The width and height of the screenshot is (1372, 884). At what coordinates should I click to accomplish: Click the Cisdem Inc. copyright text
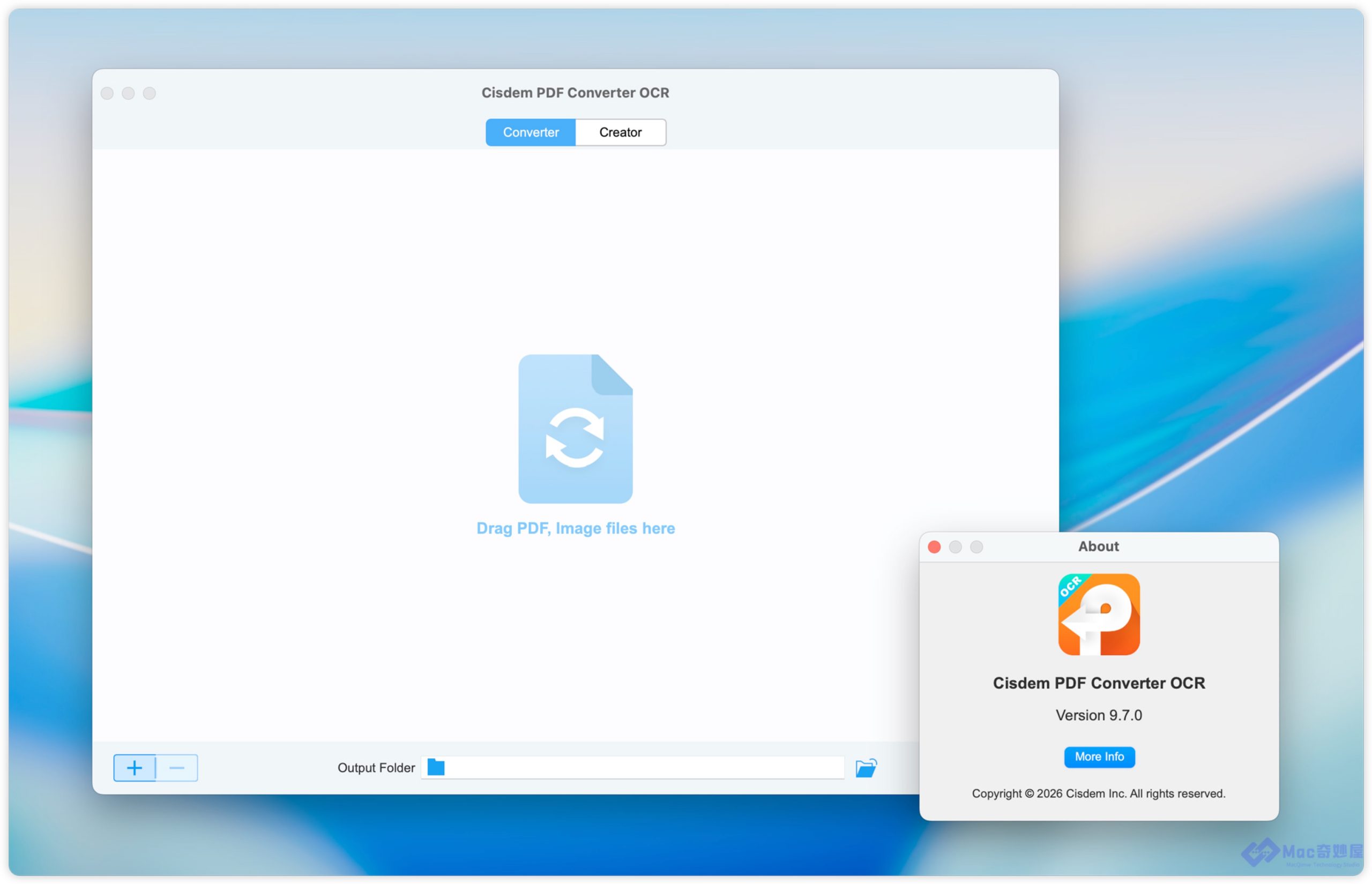(1098, 793)
